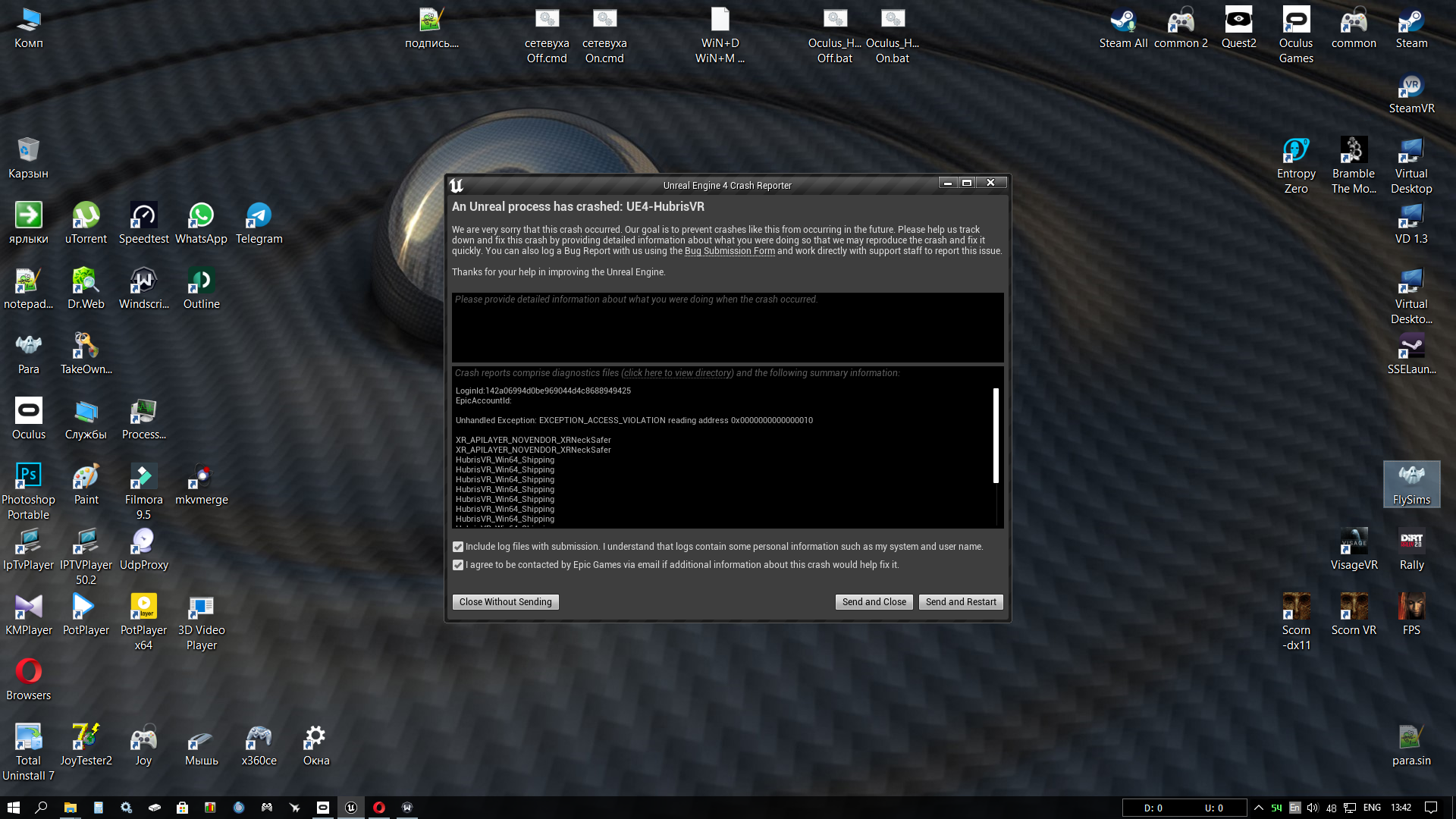Open KMPlayer desktop icon
The image size is (1456, 819).
28,615
